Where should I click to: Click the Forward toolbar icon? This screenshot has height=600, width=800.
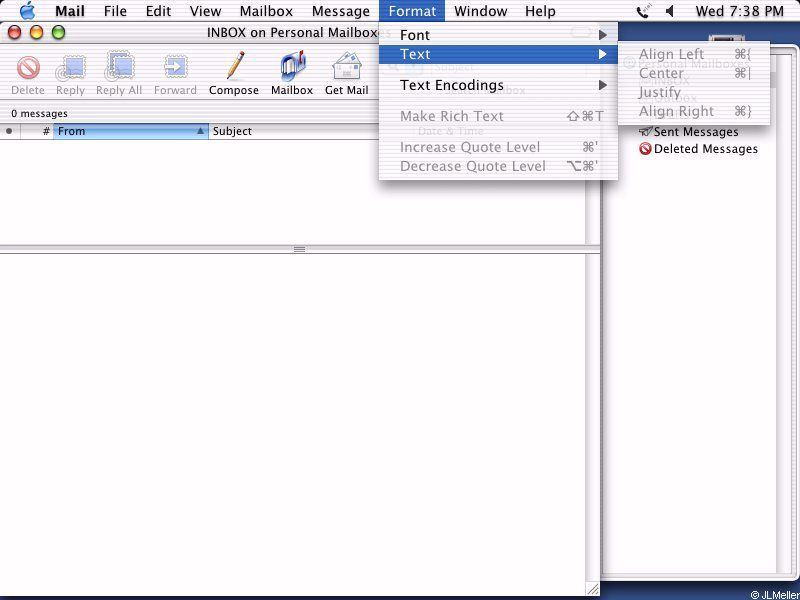pyautogui.click(x=176, y=68)
